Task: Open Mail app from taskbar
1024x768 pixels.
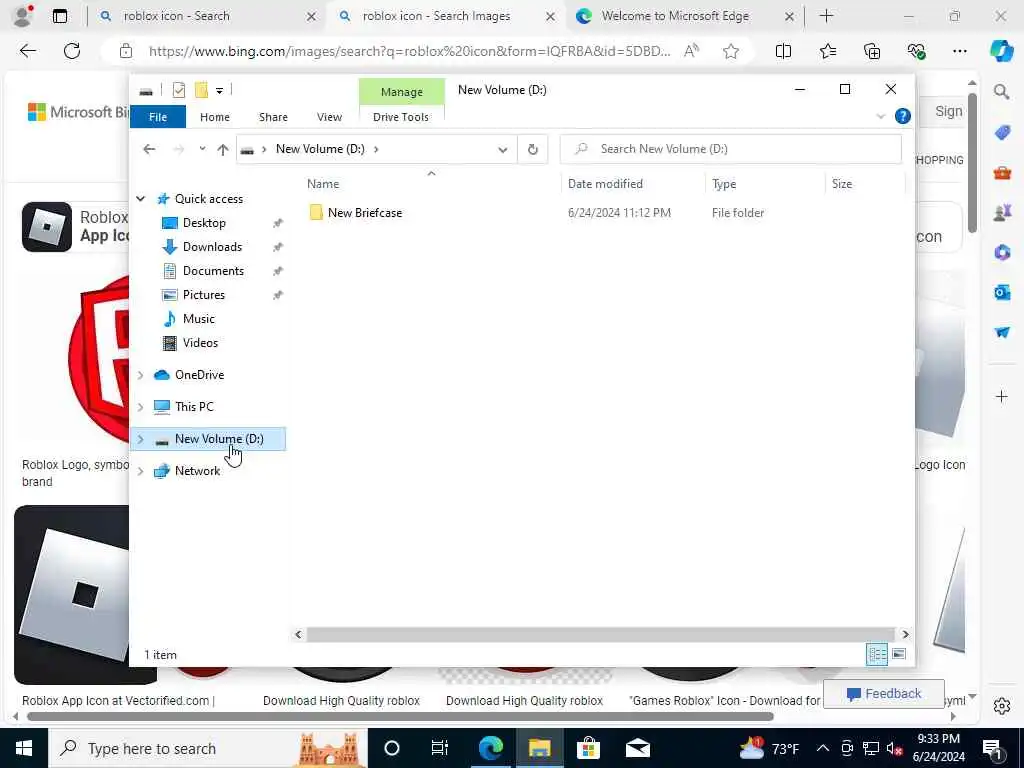Action: 637,748
